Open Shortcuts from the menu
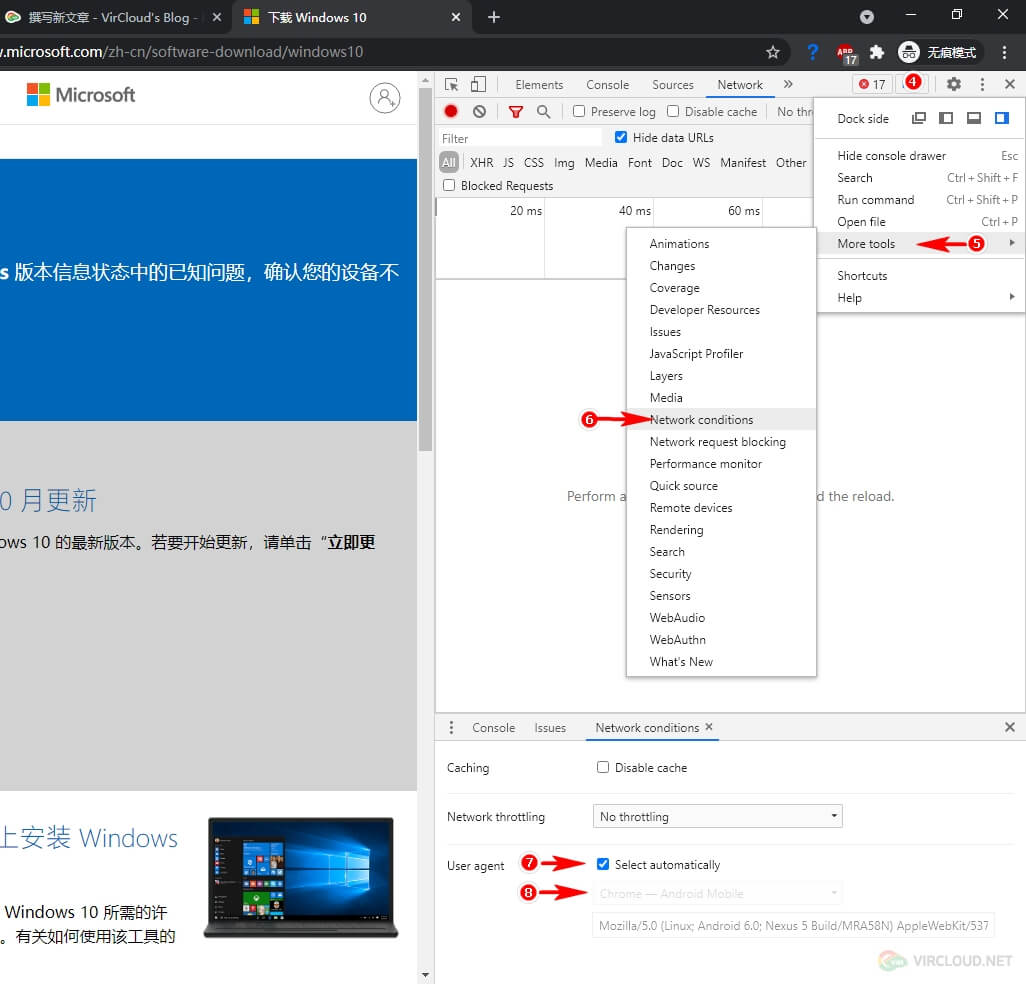This screenshot has width=1026, height=984. tap(920, 275)
